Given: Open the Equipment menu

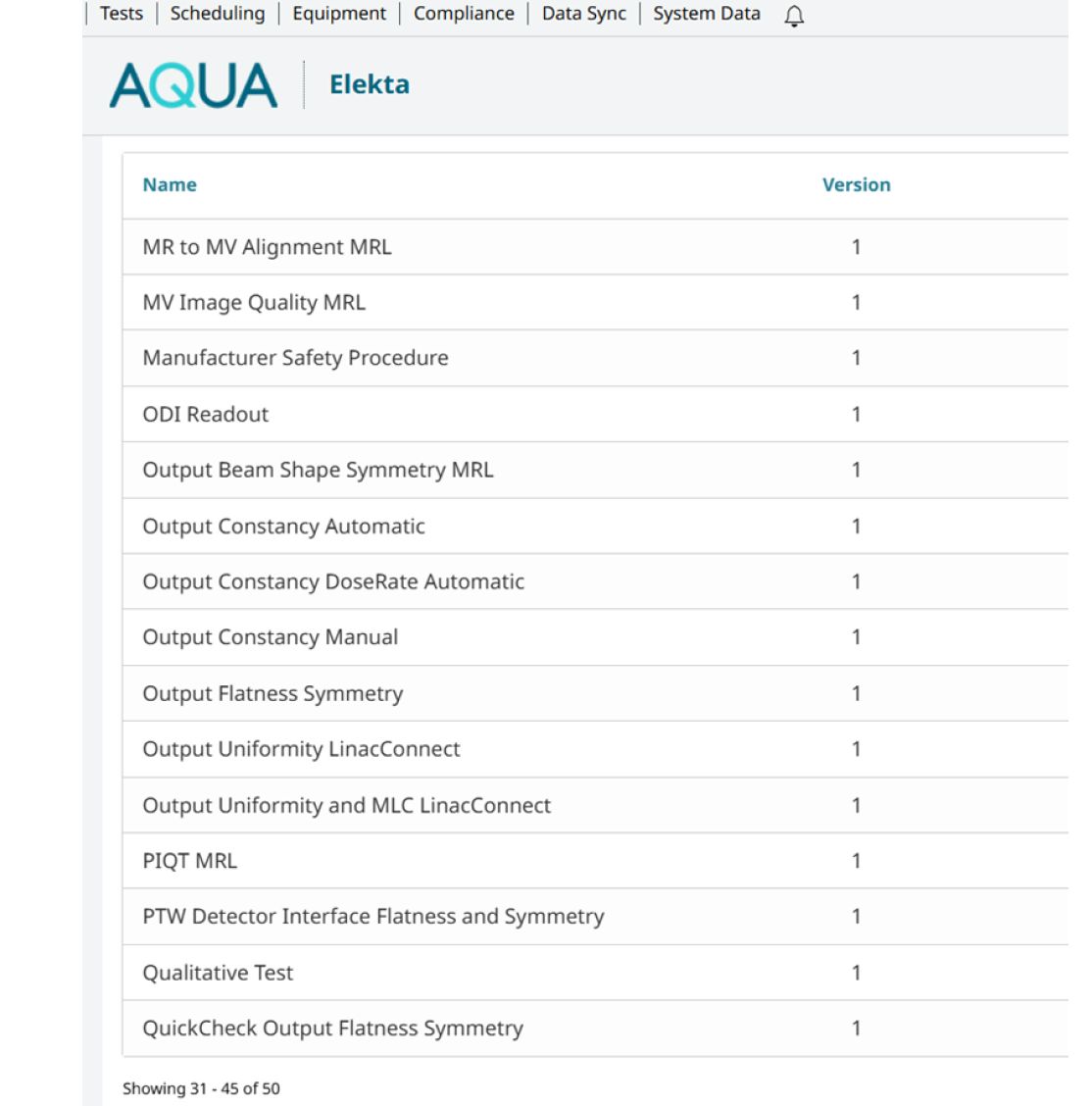Looking at the screenshot, I should (340, 13).
